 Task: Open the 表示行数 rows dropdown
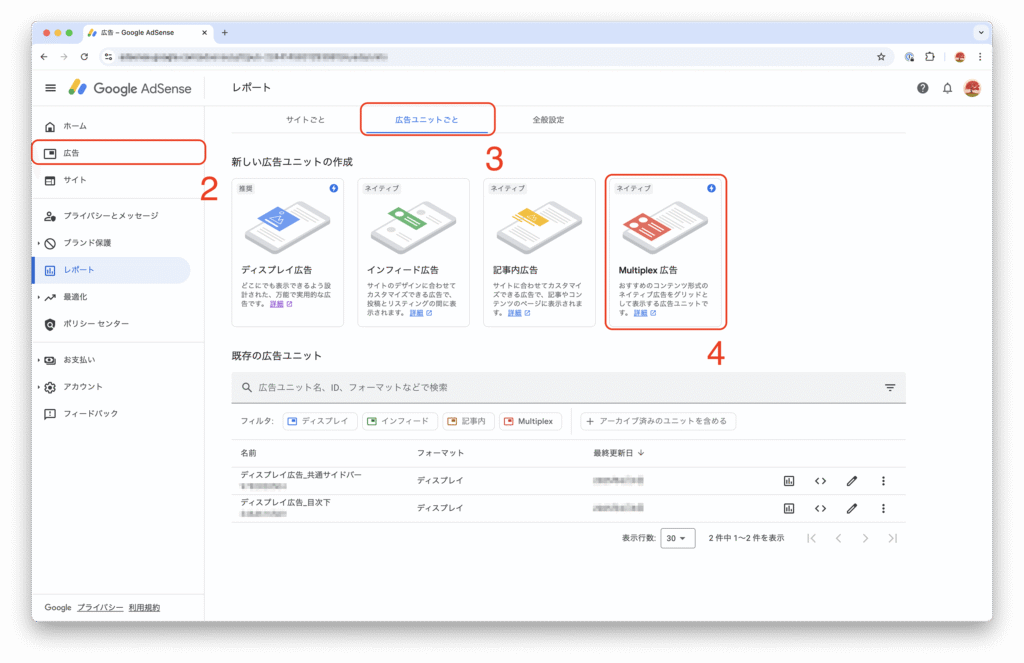pos(677,538)
